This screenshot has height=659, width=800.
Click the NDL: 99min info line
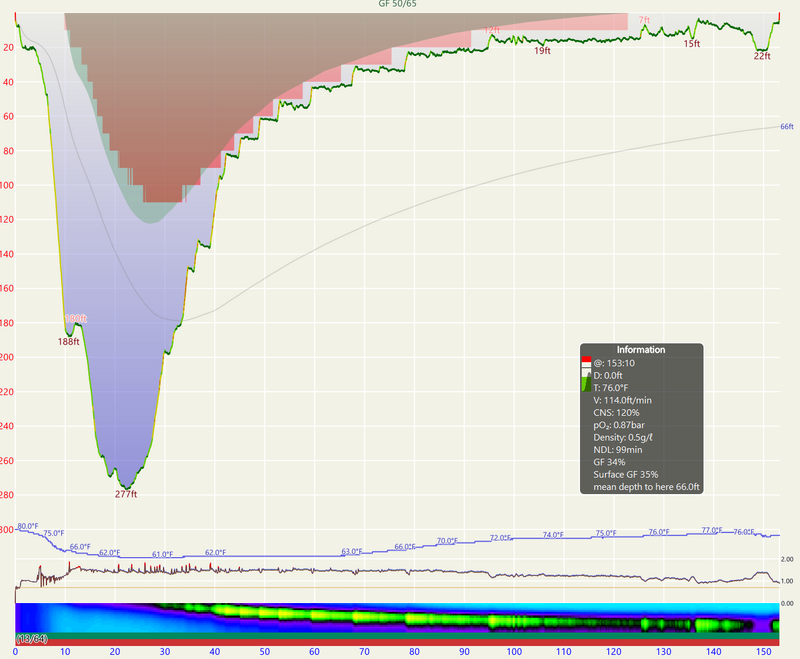pos(616,450)
